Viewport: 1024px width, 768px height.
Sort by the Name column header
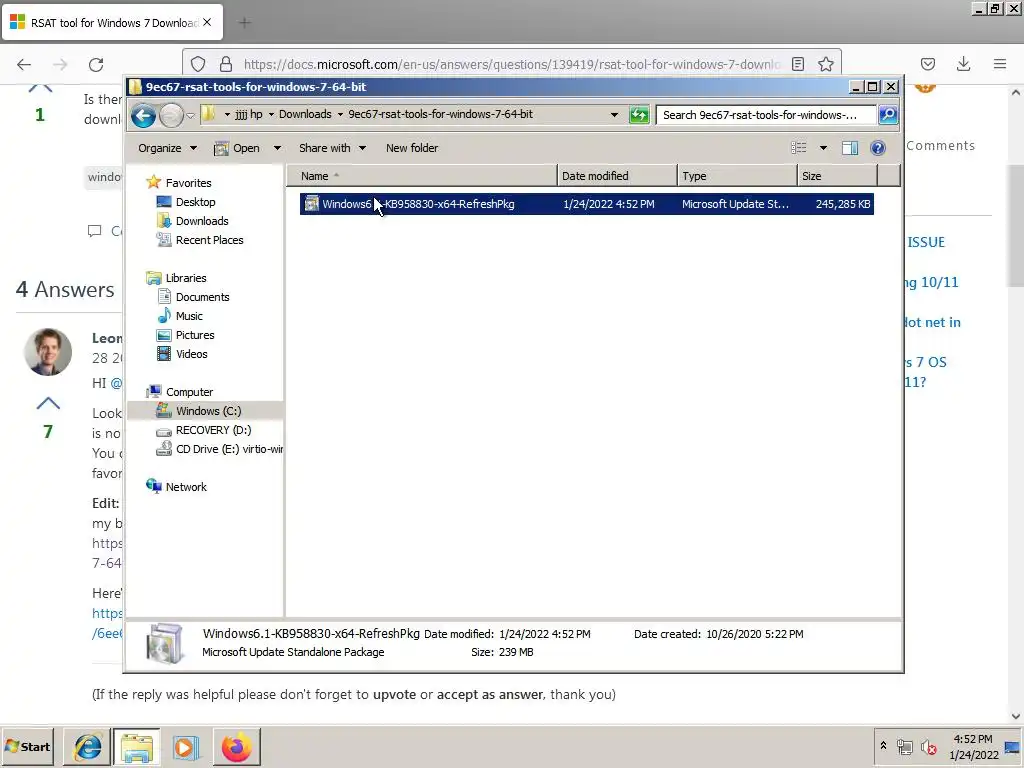point(422,176)
